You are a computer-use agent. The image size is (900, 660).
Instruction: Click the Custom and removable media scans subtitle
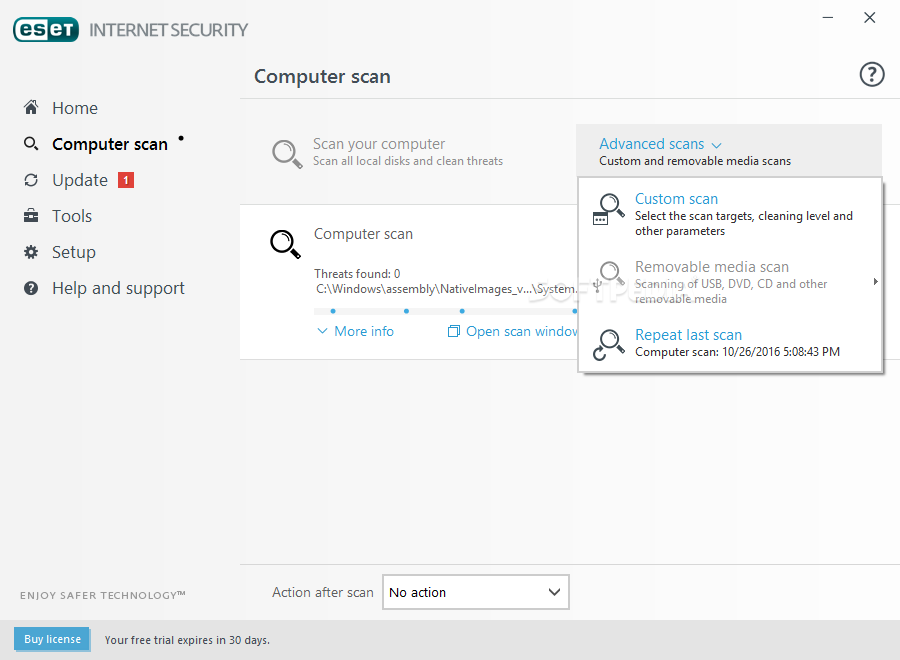pyautogui.click(x=695, y=161)
